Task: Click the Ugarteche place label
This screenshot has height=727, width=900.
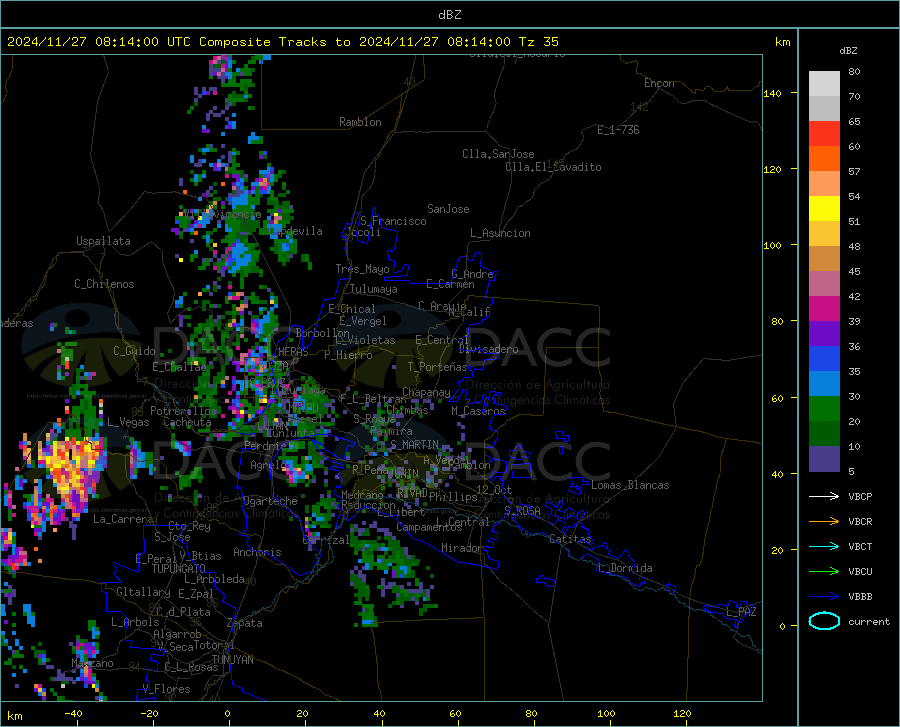Action: (270, 501)
